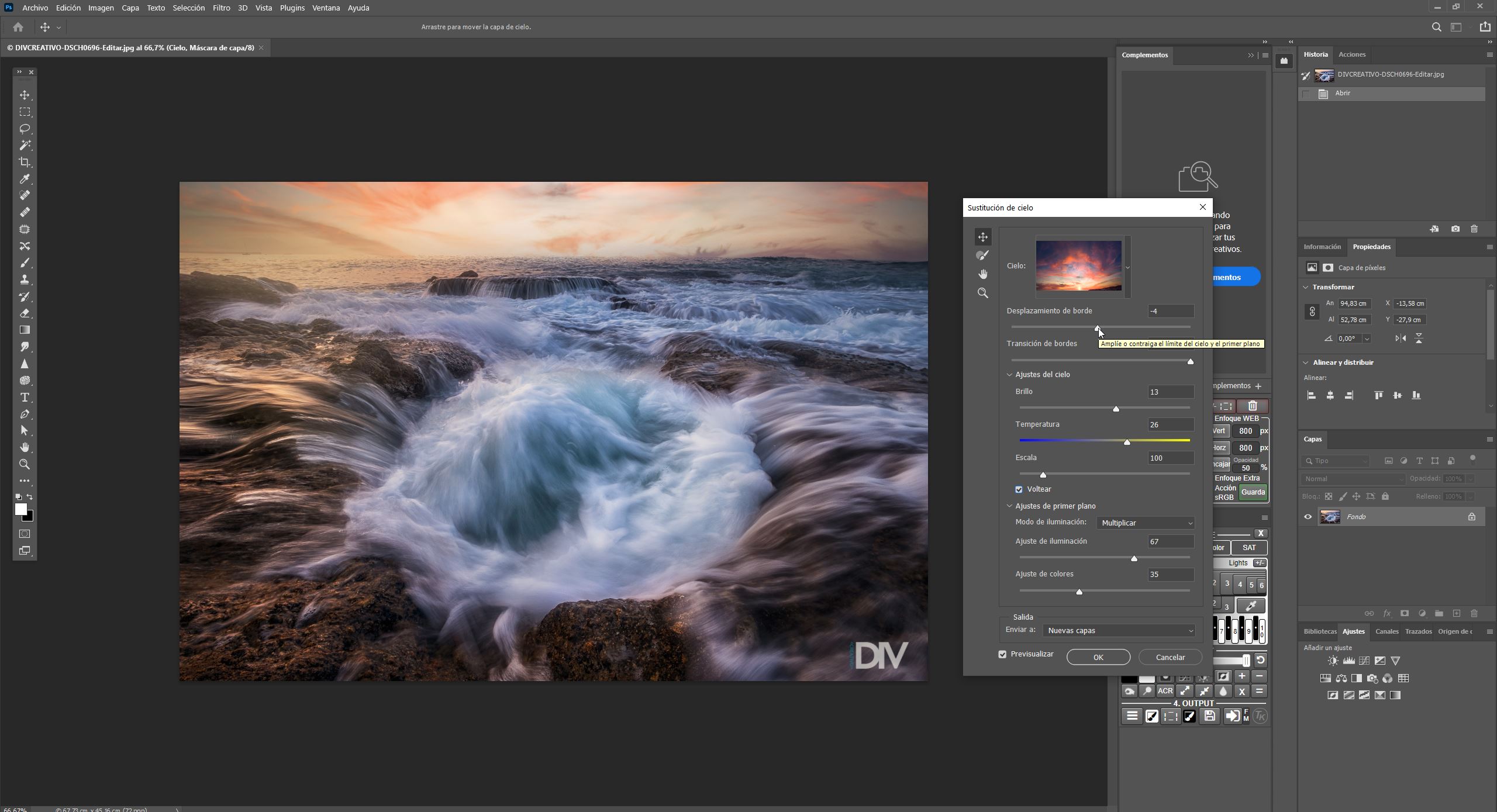Open the Enviar a dropdown
This screenshot has height=812, width=1497.
pos(1119,631)
